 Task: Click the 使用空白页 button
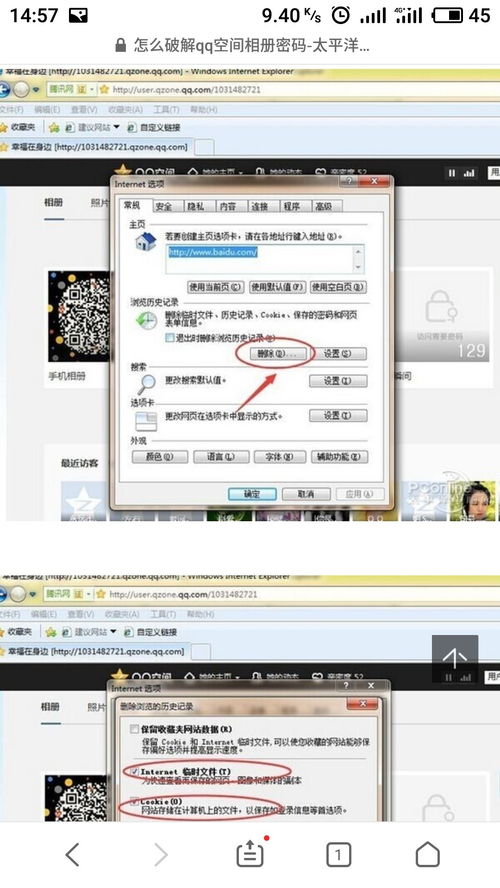point(338,287)
